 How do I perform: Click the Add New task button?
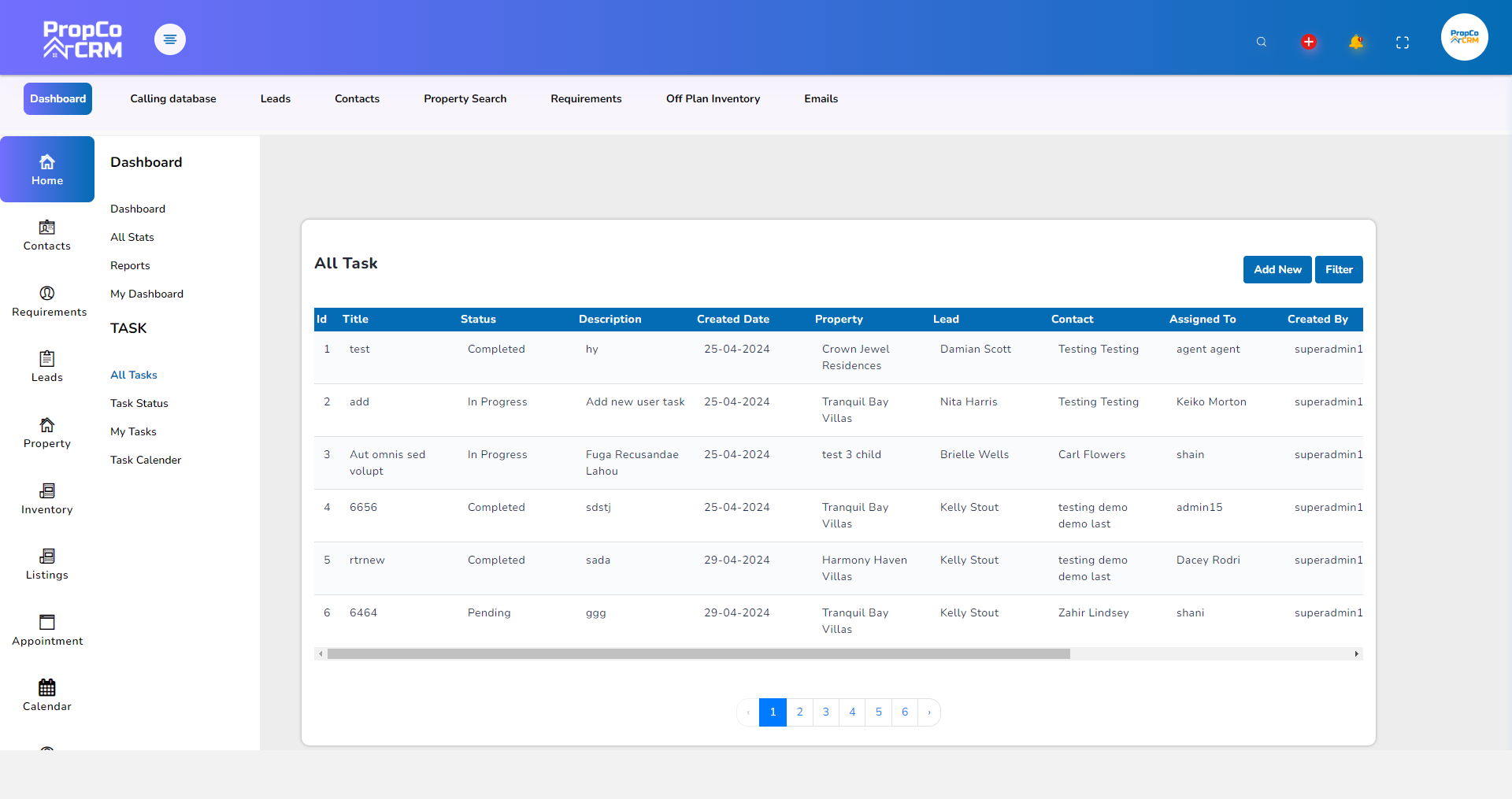pyautogui.click(x=1277, y=269)
